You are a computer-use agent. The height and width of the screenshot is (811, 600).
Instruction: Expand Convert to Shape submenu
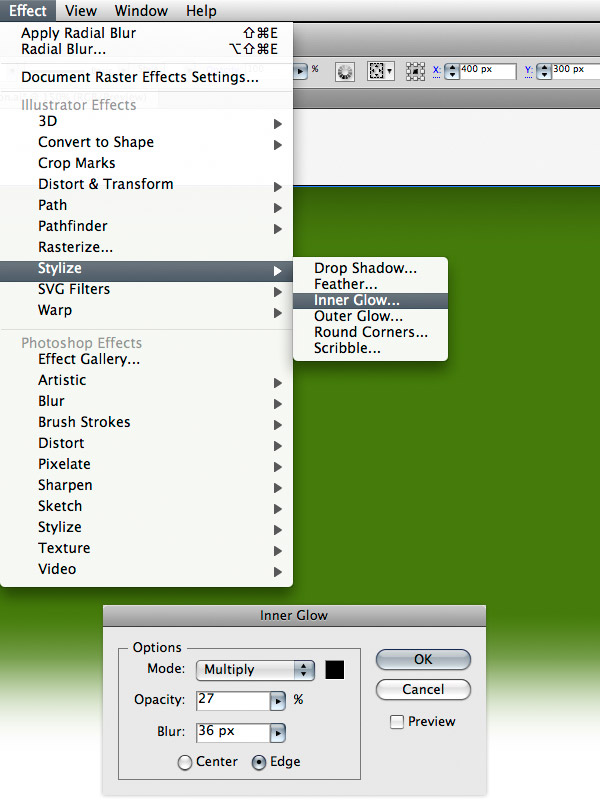[146, 142]
